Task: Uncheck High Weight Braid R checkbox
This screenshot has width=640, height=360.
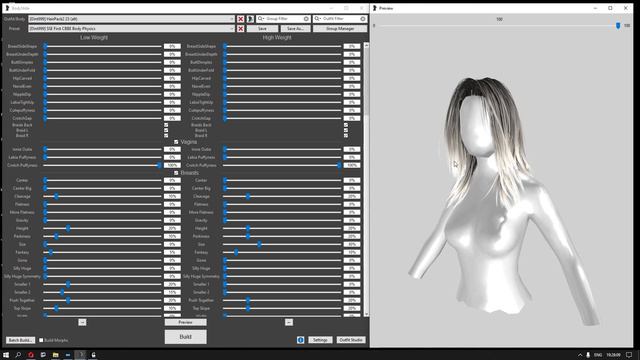Action: (346, 136)
